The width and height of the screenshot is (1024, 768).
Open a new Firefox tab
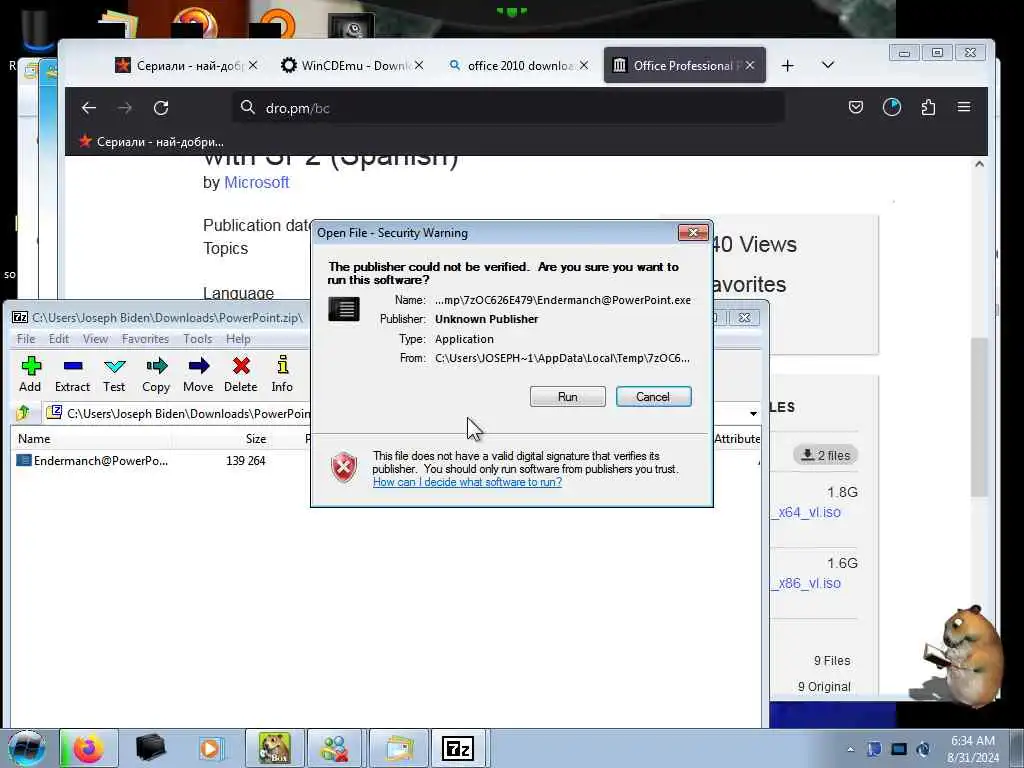(788, 65)
